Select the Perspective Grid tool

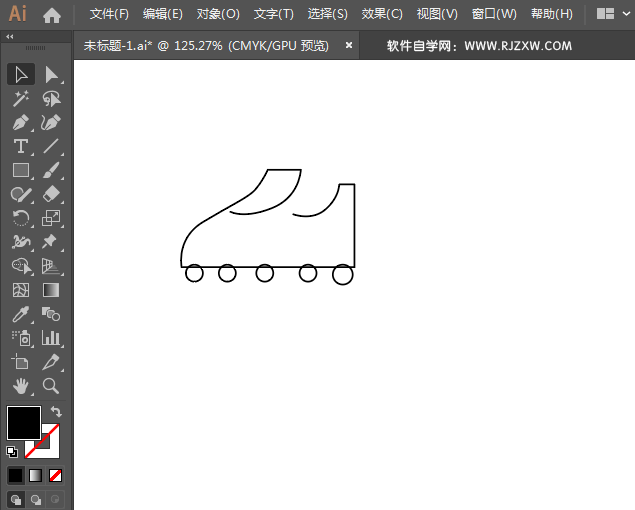[51, 266]
